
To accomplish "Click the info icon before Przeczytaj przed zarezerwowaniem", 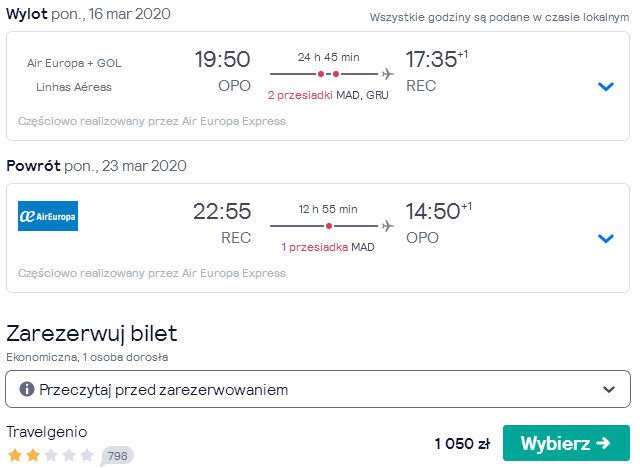I will [x=27, y=389].
